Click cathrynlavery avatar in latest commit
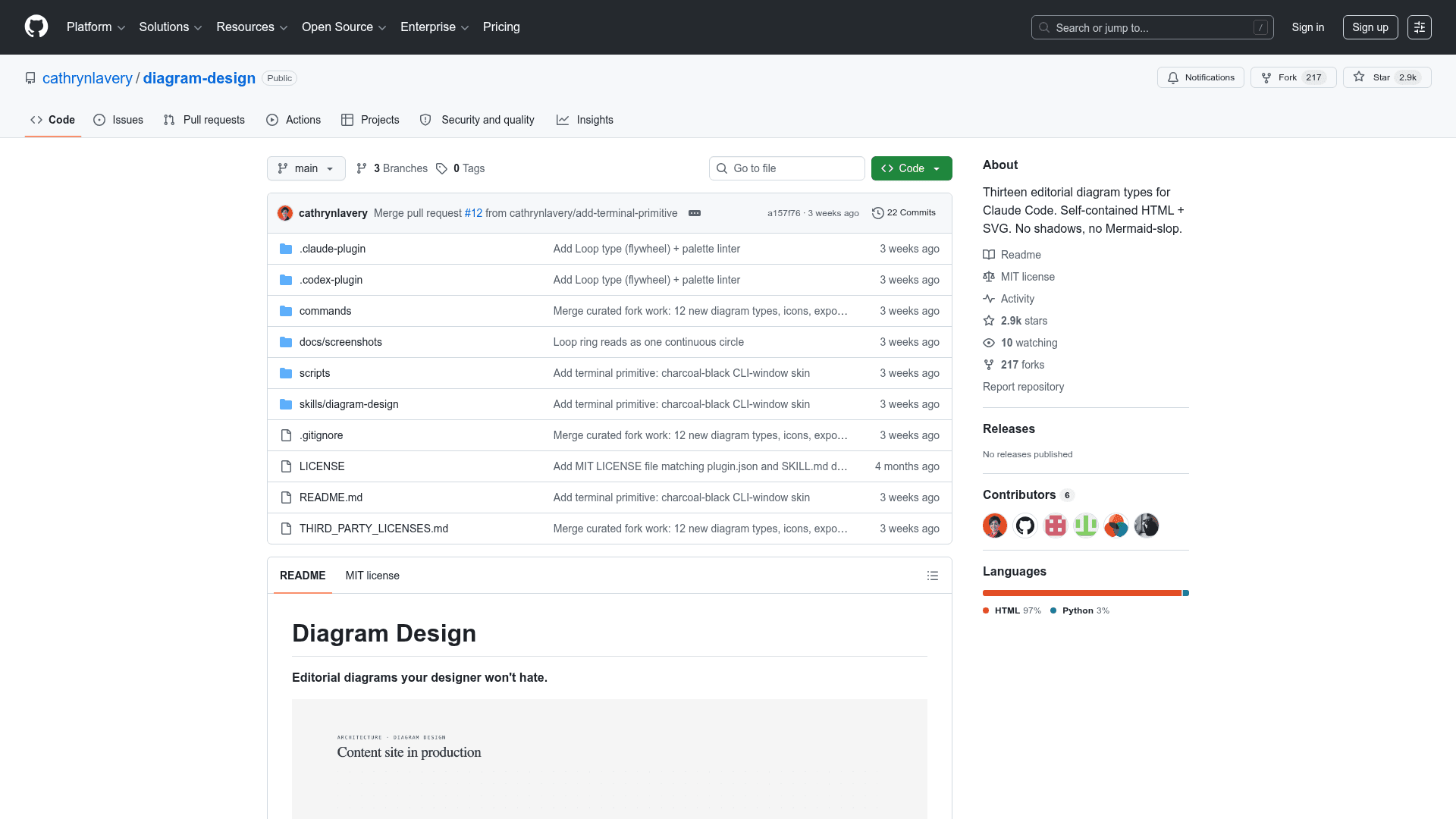This screenshot has height=819, width=1456. point(285,213)
